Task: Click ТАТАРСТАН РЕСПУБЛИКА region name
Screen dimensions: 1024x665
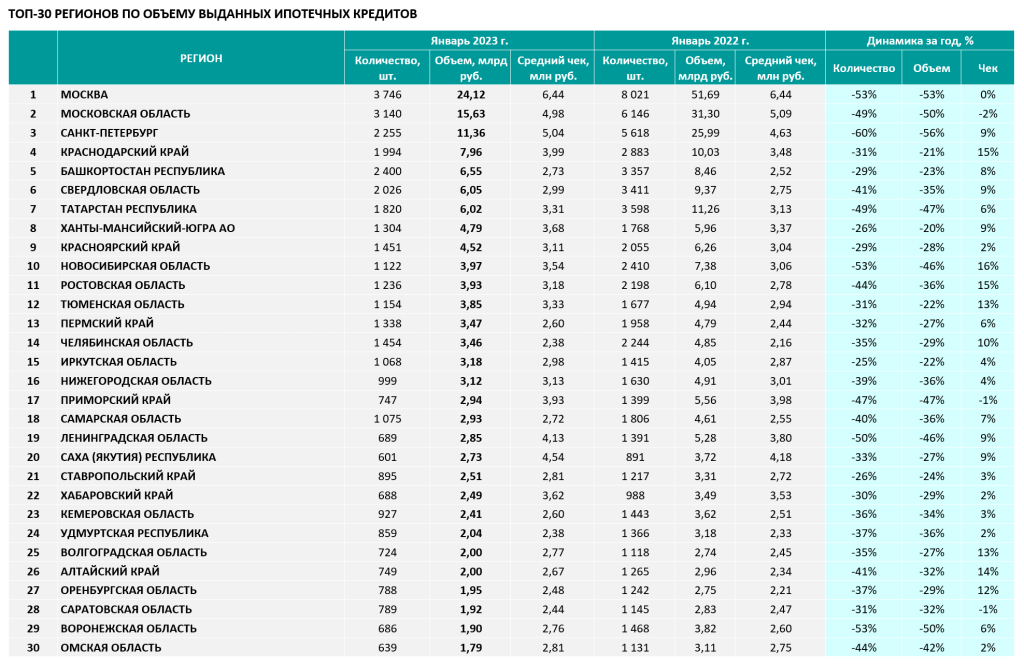Action: [128, 209]
